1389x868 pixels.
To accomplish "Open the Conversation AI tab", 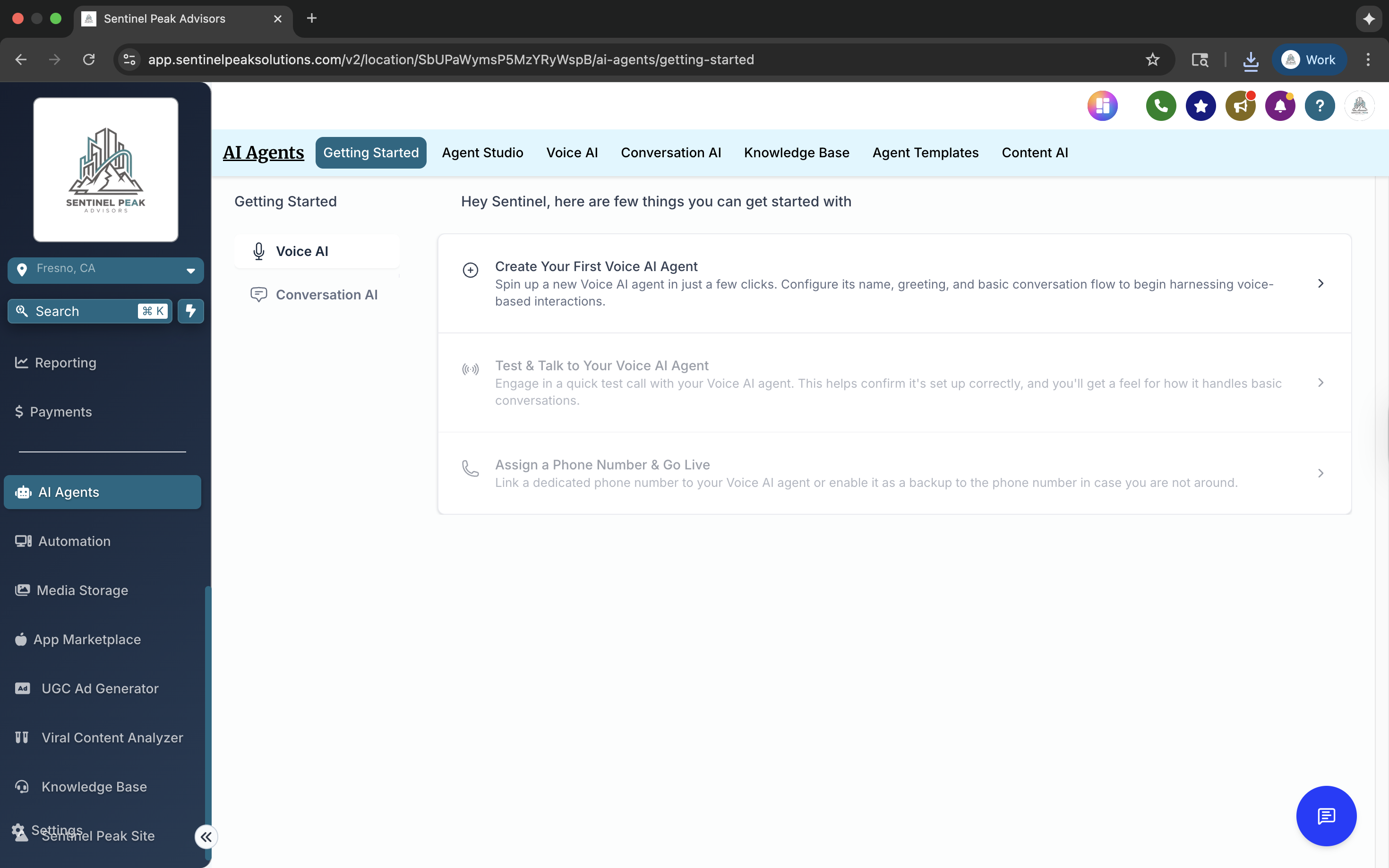I will (x=671, y=152).
